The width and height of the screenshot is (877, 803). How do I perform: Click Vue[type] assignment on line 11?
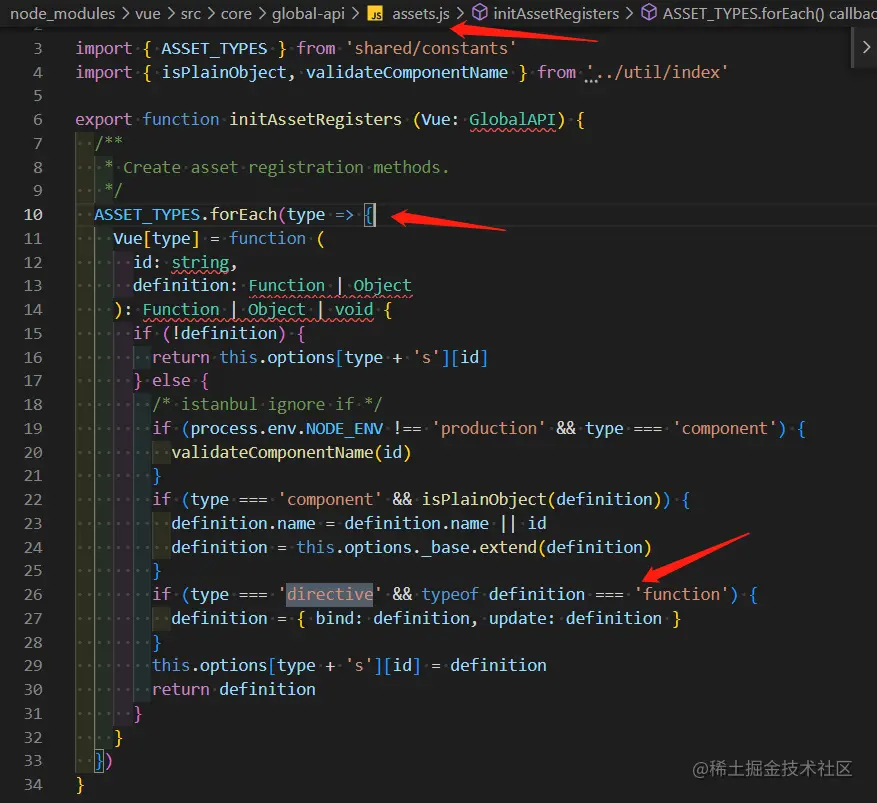[x=156, y=239]
